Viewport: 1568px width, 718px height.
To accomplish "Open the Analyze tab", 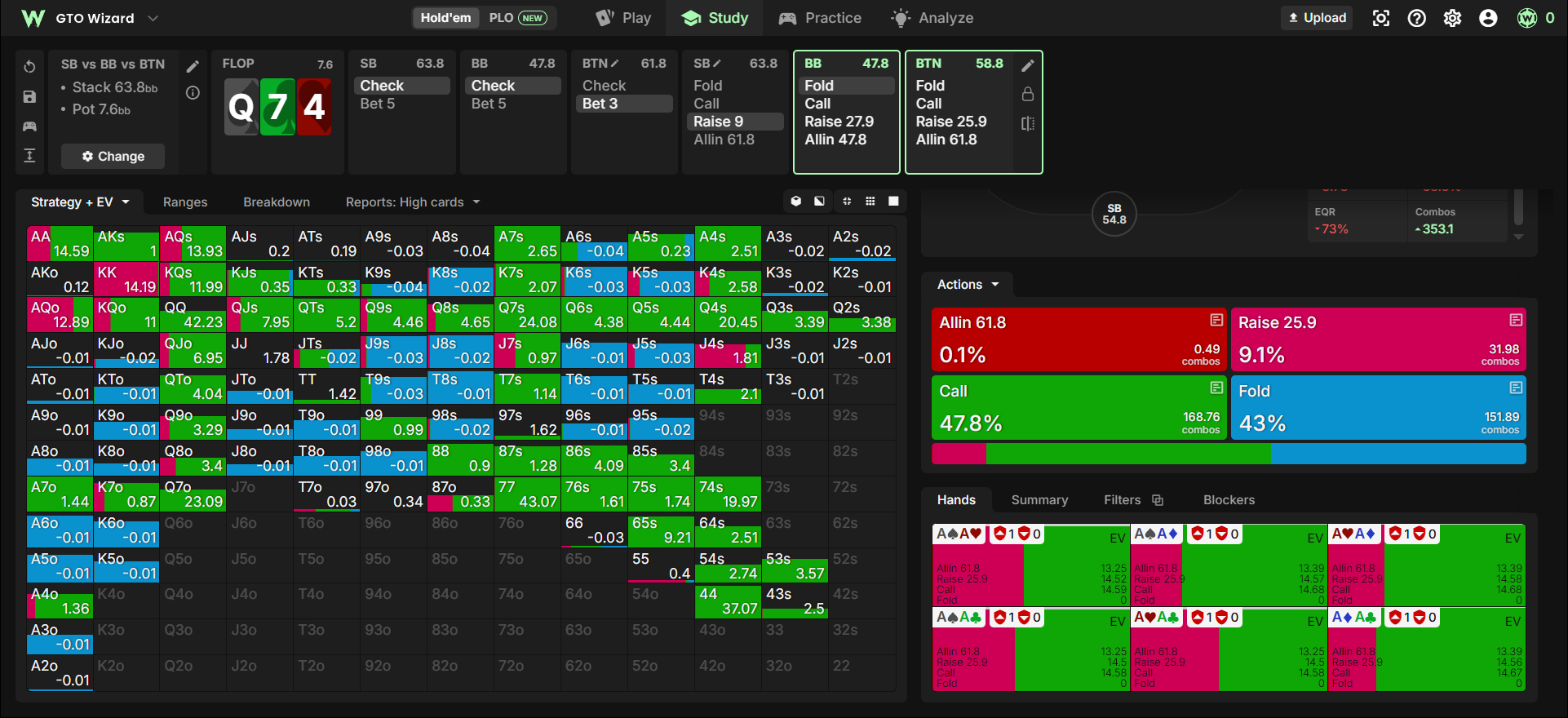I will 932,18.
